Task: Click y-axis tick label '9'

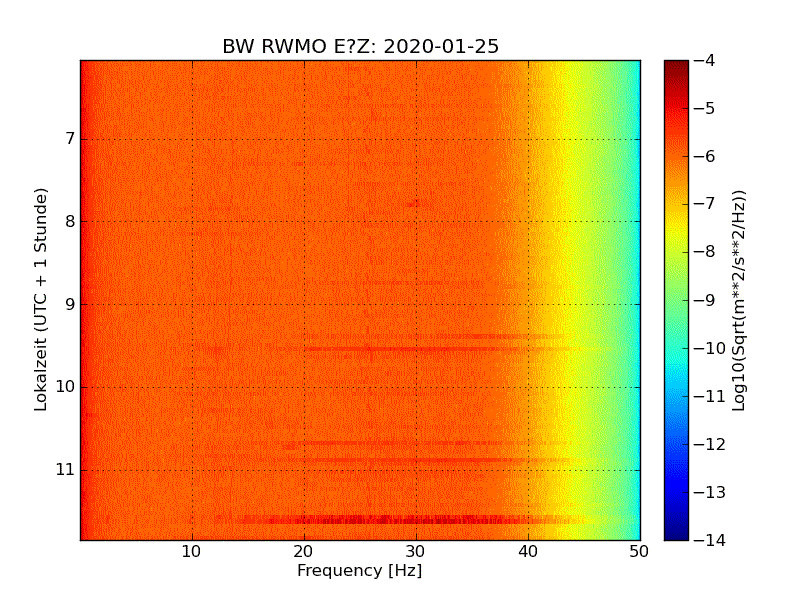Action: (x=70, y=304)
